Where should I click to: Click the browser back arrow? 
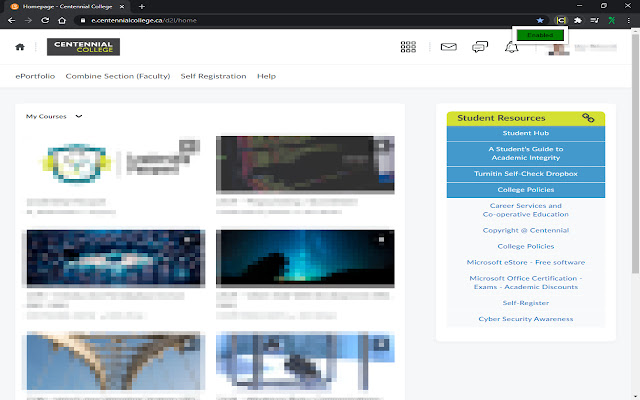pyautogui.click(x=11, y=20)
